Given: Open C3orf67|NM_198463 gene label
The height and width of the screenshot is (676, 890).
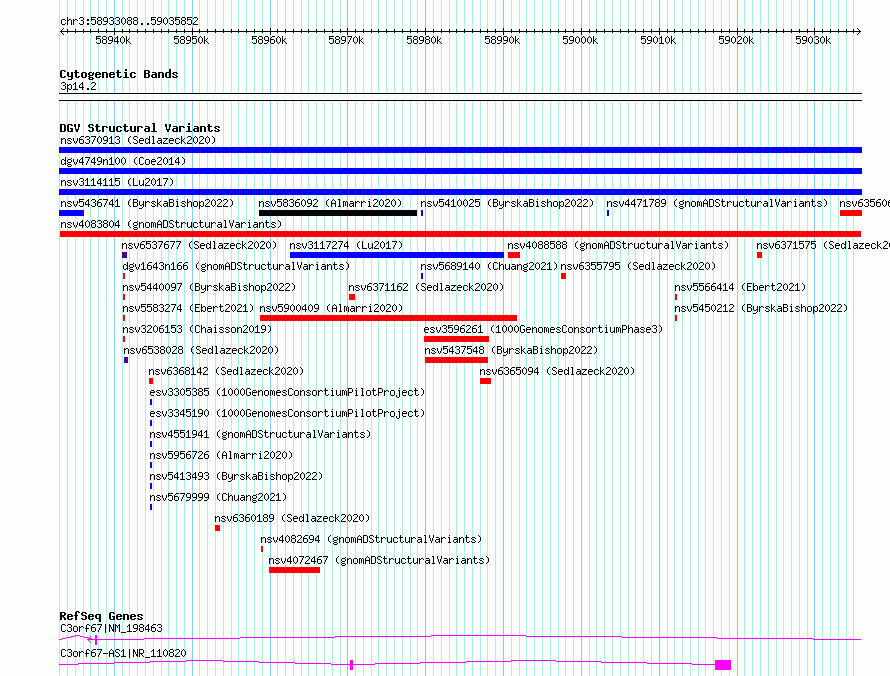Looking at the screenshot, I should [x=111, y=628].
